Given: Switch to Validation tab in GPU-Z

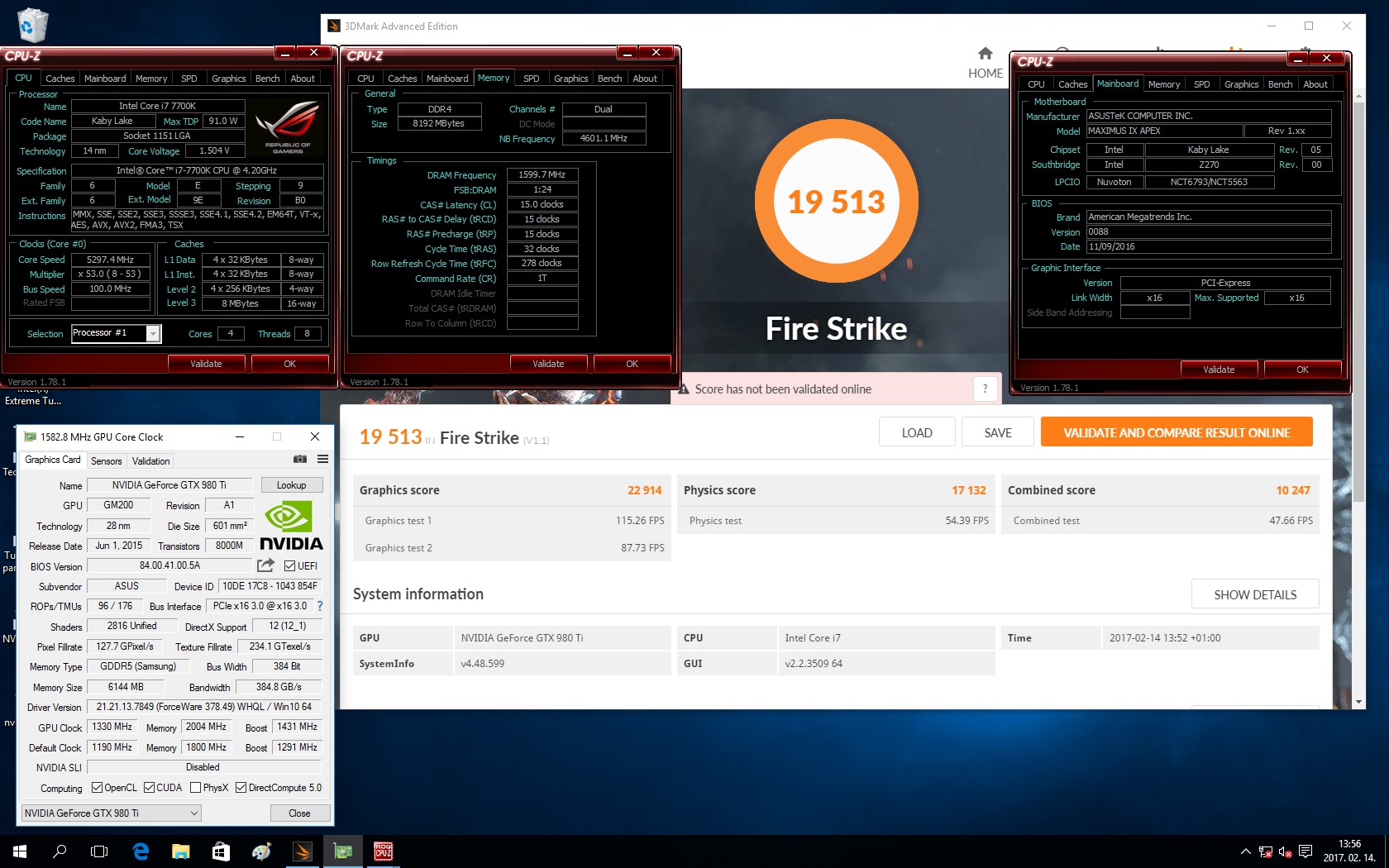Looking at the screenshot, I should pyautogui.click(x=150, y=461).
